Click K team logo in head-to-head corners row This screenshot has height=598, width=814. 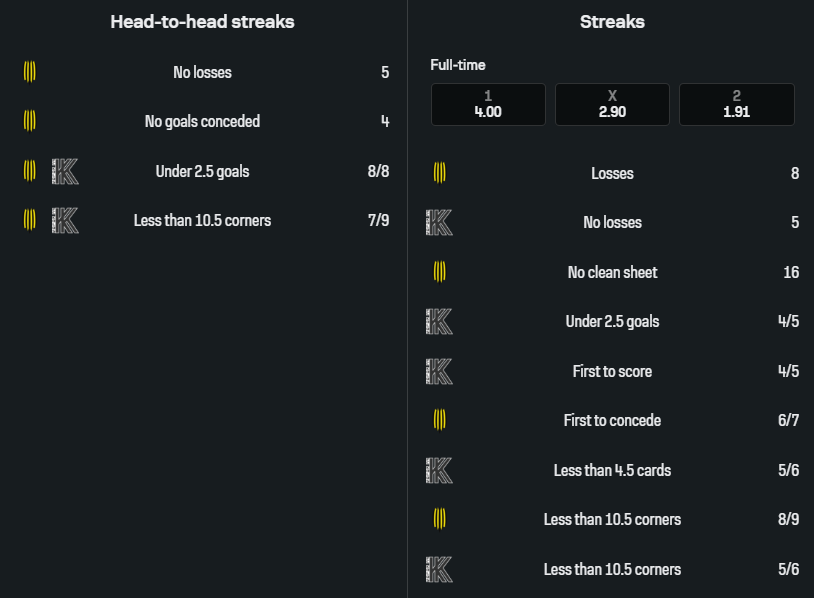click(65, 220)
